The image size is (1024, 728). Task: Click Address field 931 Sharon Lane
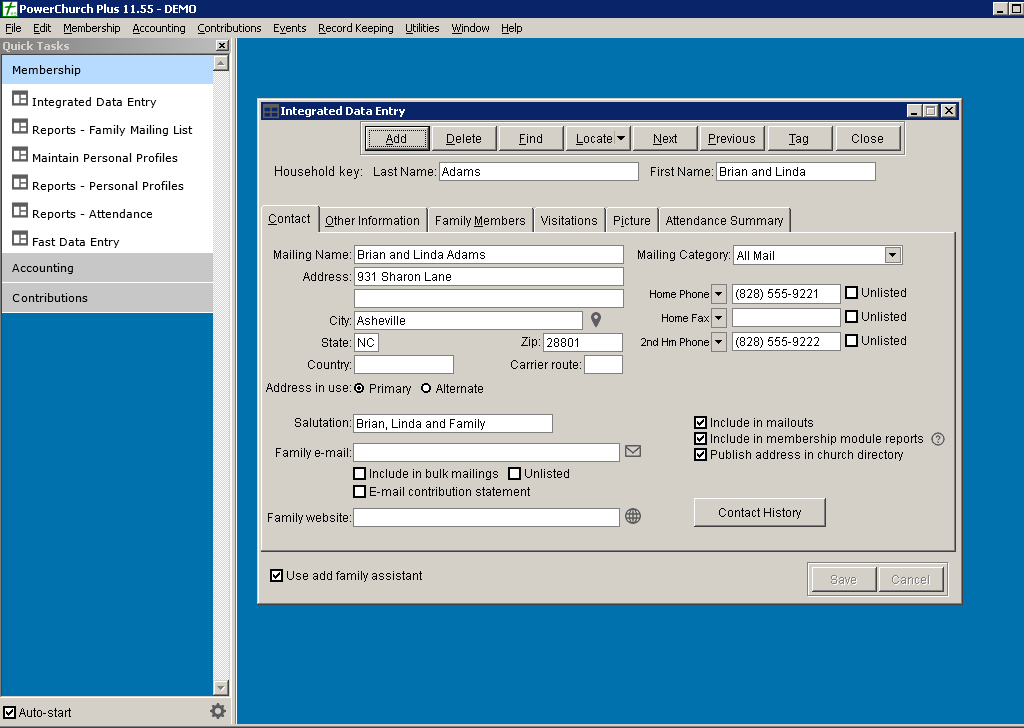point(488,277)
